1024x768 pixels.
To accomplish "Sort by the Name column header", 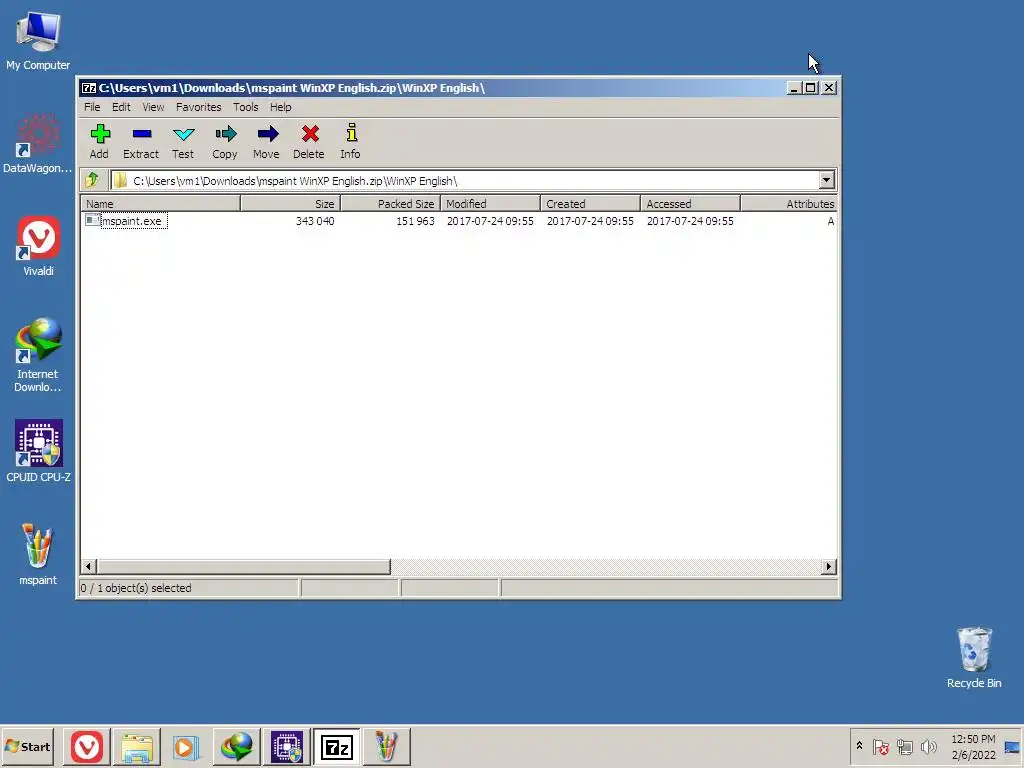I will point(161,204).
